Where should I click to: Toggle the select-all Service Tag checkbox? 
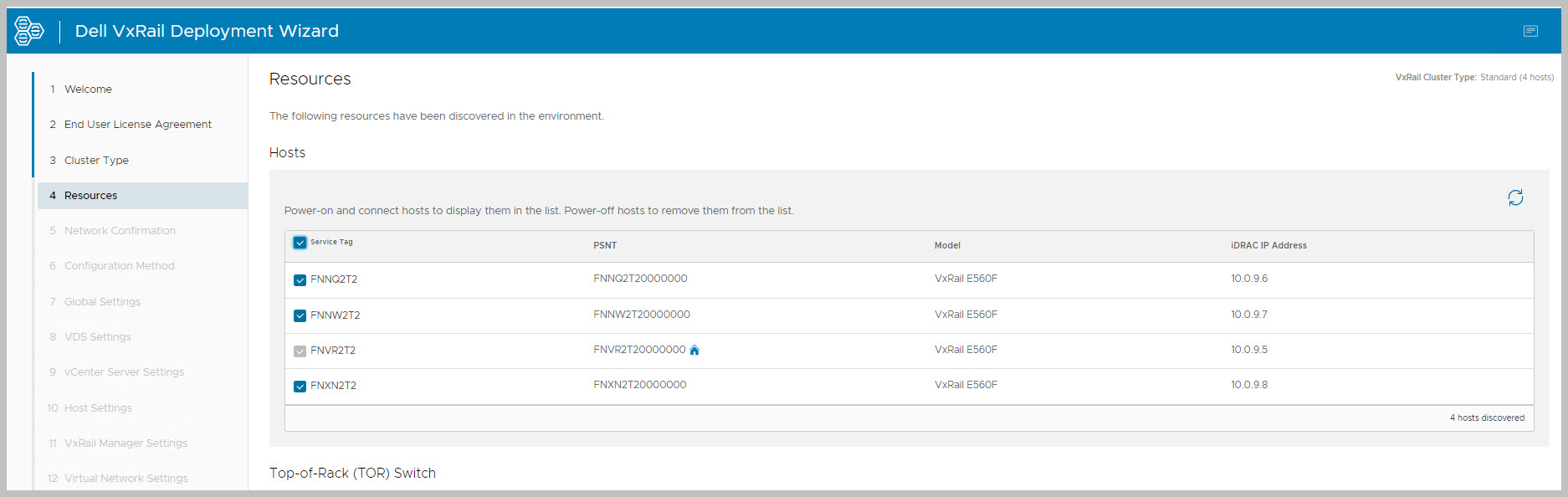tap(300, 243)
